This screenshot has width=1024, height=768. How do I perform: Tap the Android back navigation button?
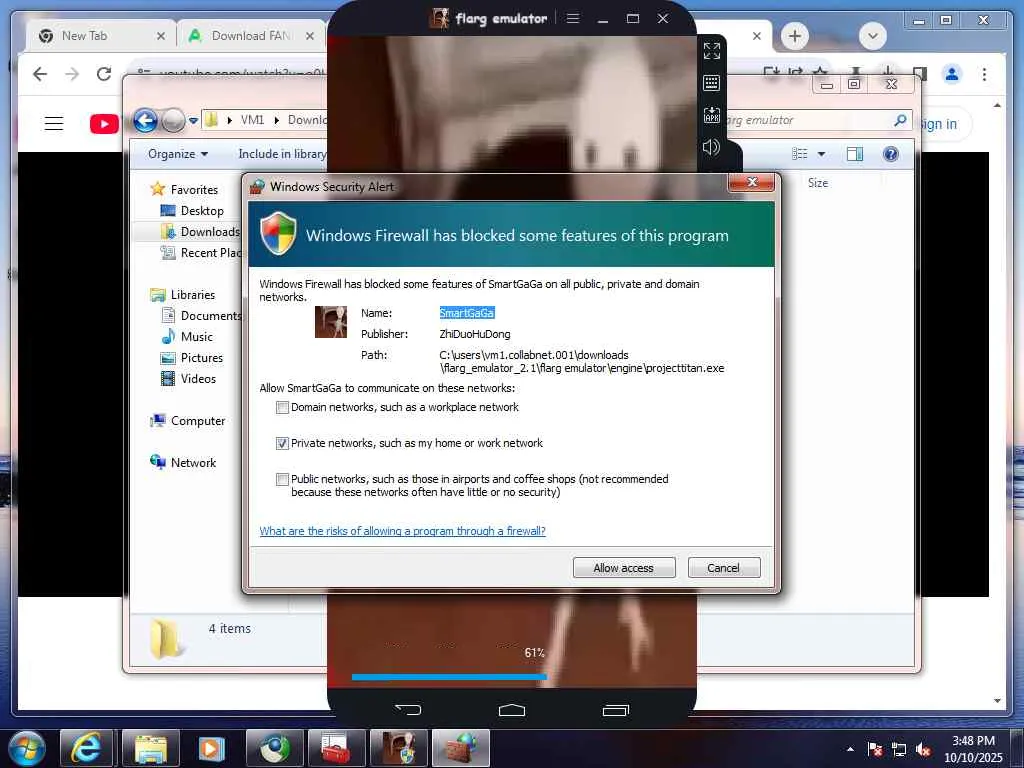(x=408, y=709)
